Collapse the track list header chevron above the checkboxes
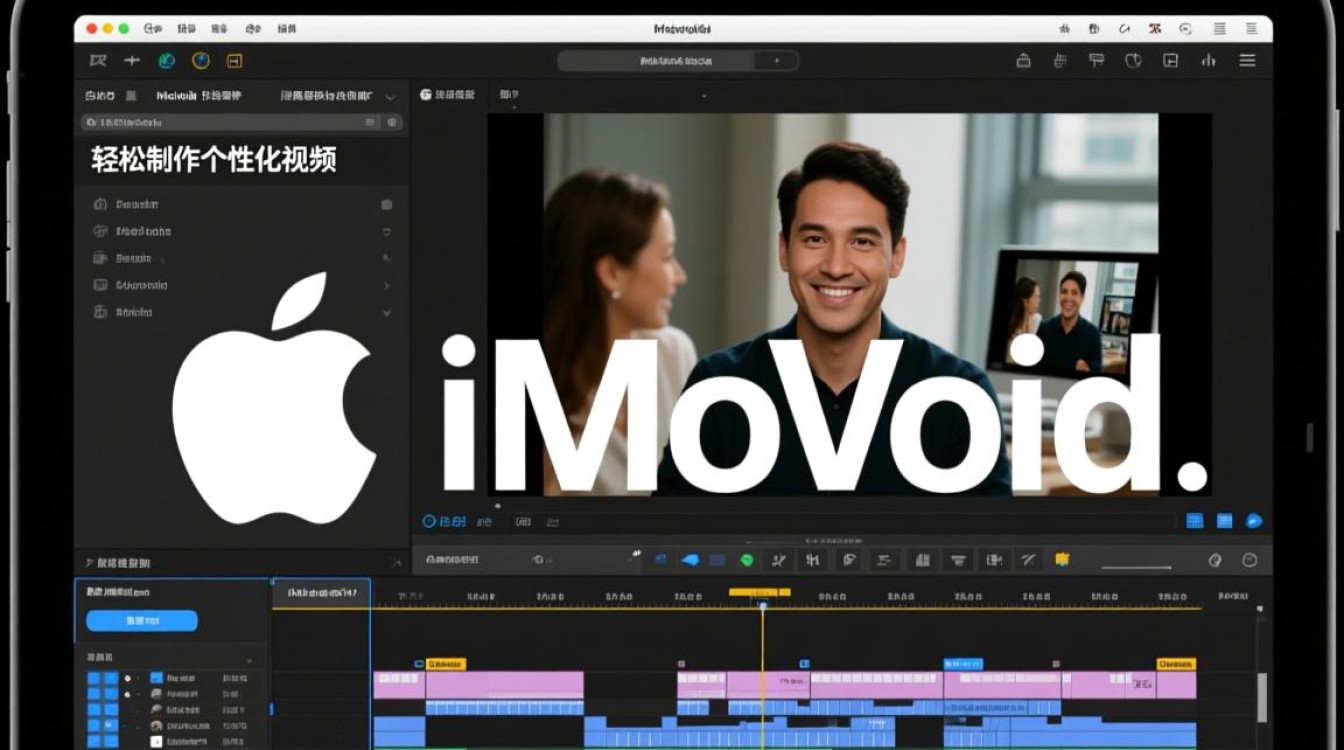The width and height of the screenshot is (1344, 750). [x=249, y=659]
